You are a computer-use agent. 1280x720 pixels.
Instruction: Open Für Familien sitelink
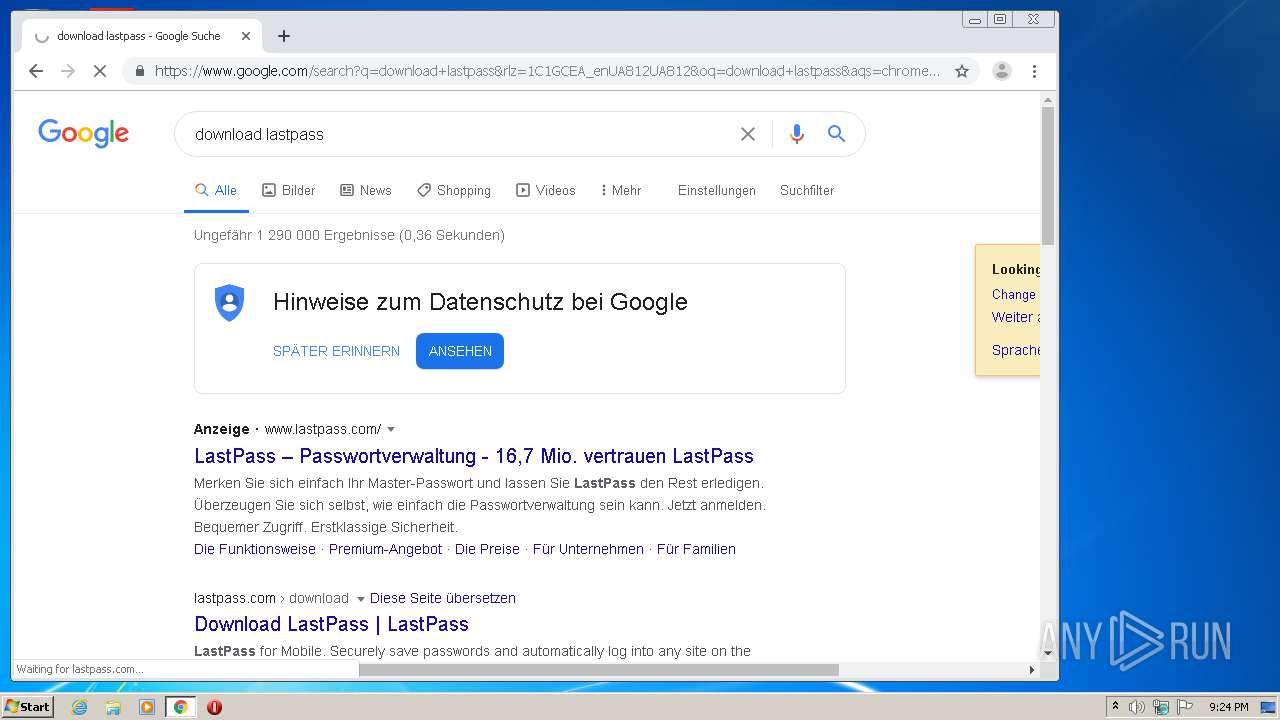696,549
